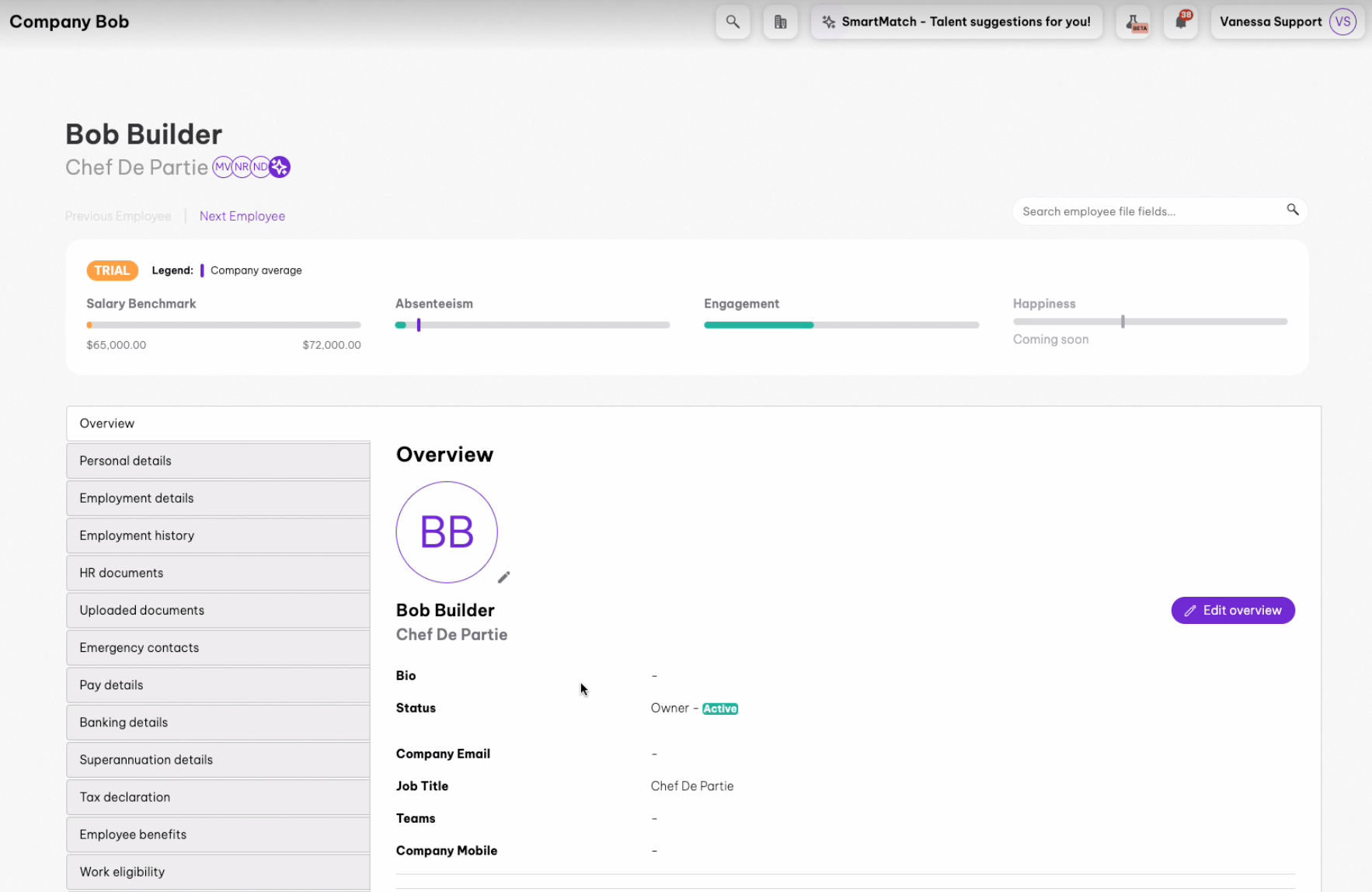The image size is (1372, 892).
Task: Click the Company Bob logo text
Action: click(x=69, y=22)
